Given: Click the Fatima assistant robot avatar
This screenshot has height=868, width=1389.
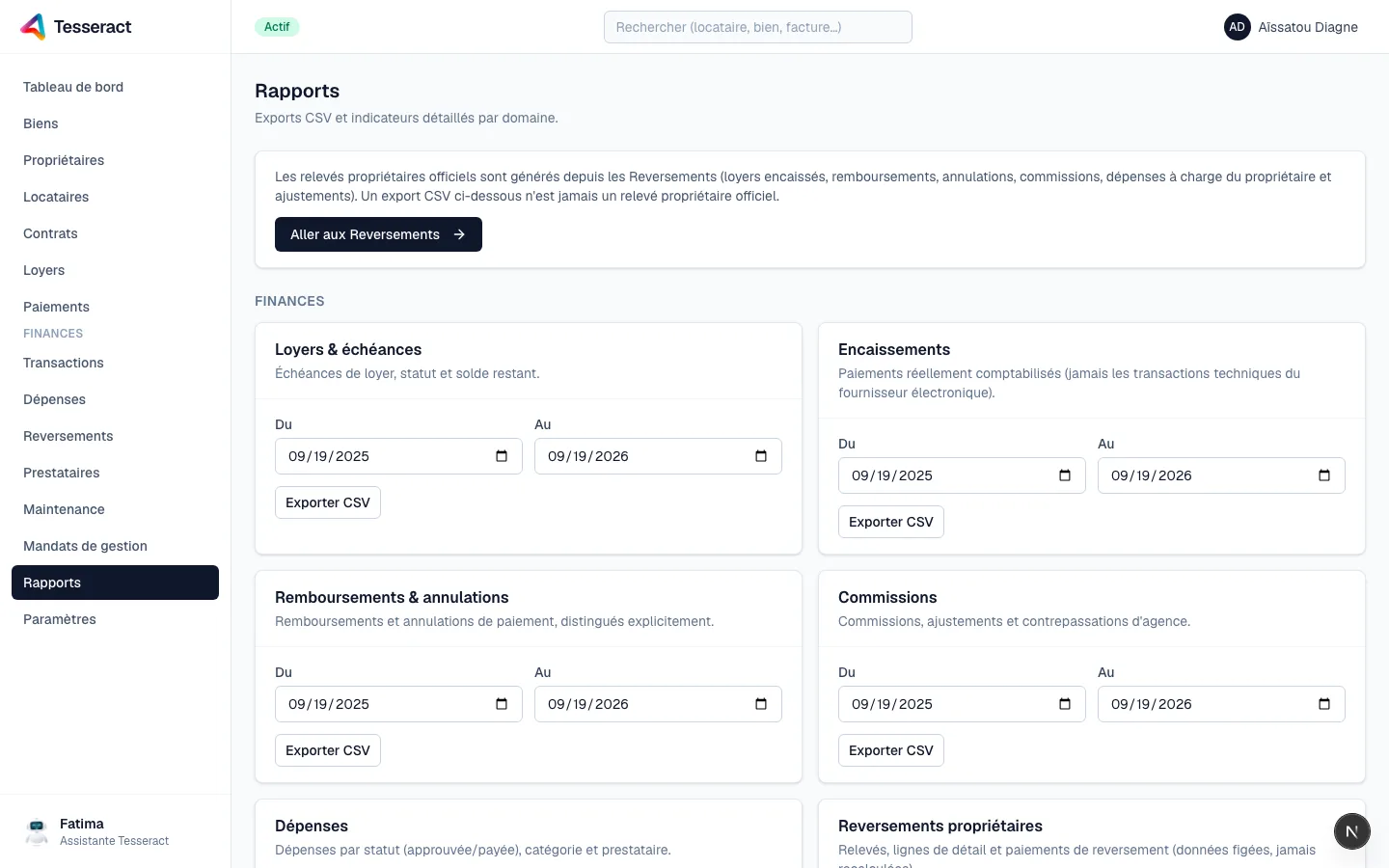Looking at the screenshot, I should point(37,831).
